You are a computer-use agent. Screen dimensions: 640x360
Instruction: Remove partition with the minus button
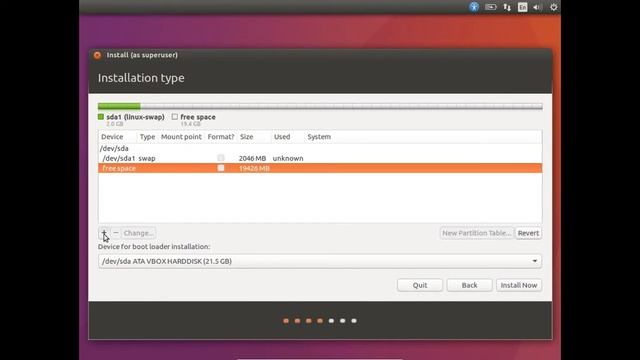pyautogui.click(x=116, y=233)
